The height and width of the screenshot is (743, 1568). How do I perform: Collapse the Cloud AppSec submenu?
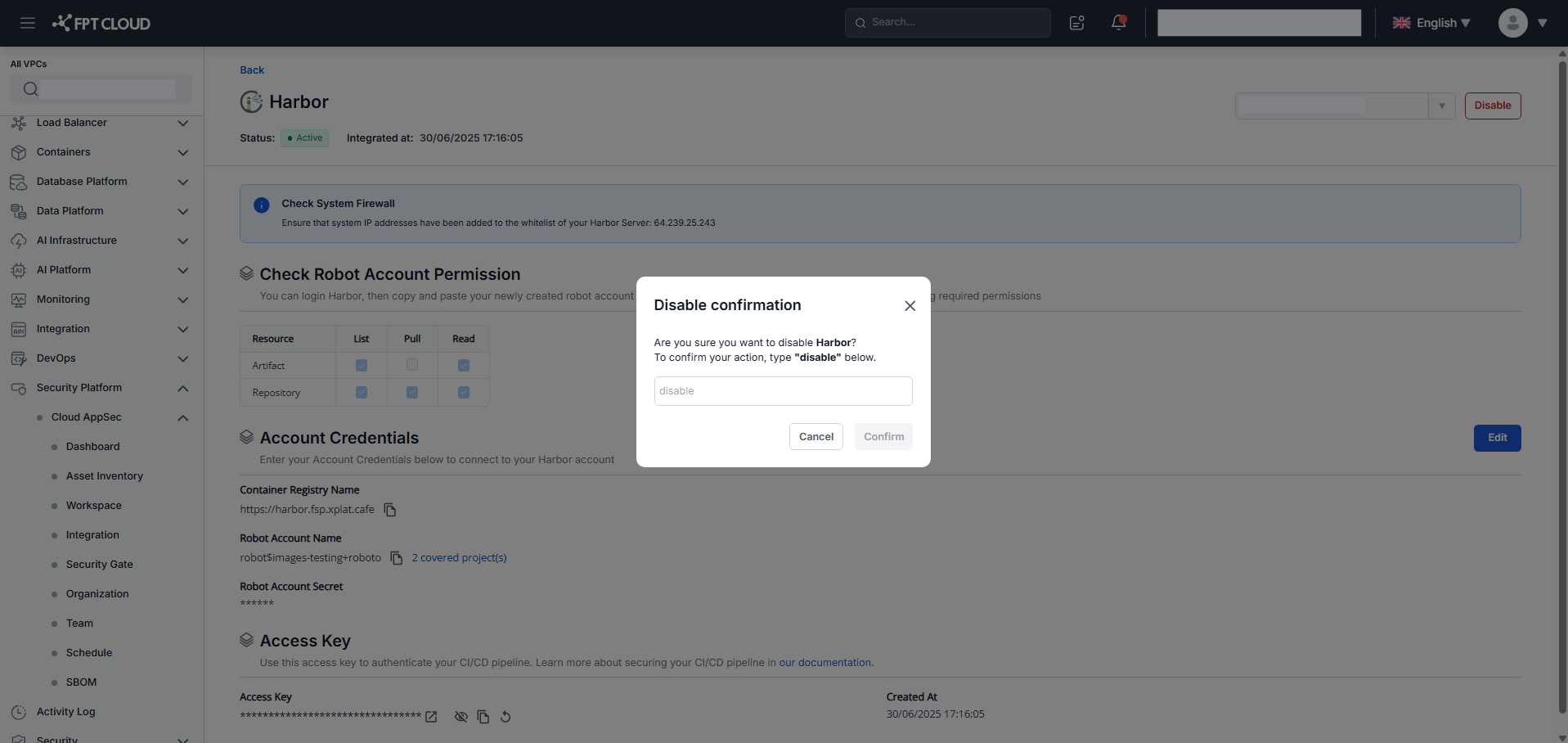point(183,418)
